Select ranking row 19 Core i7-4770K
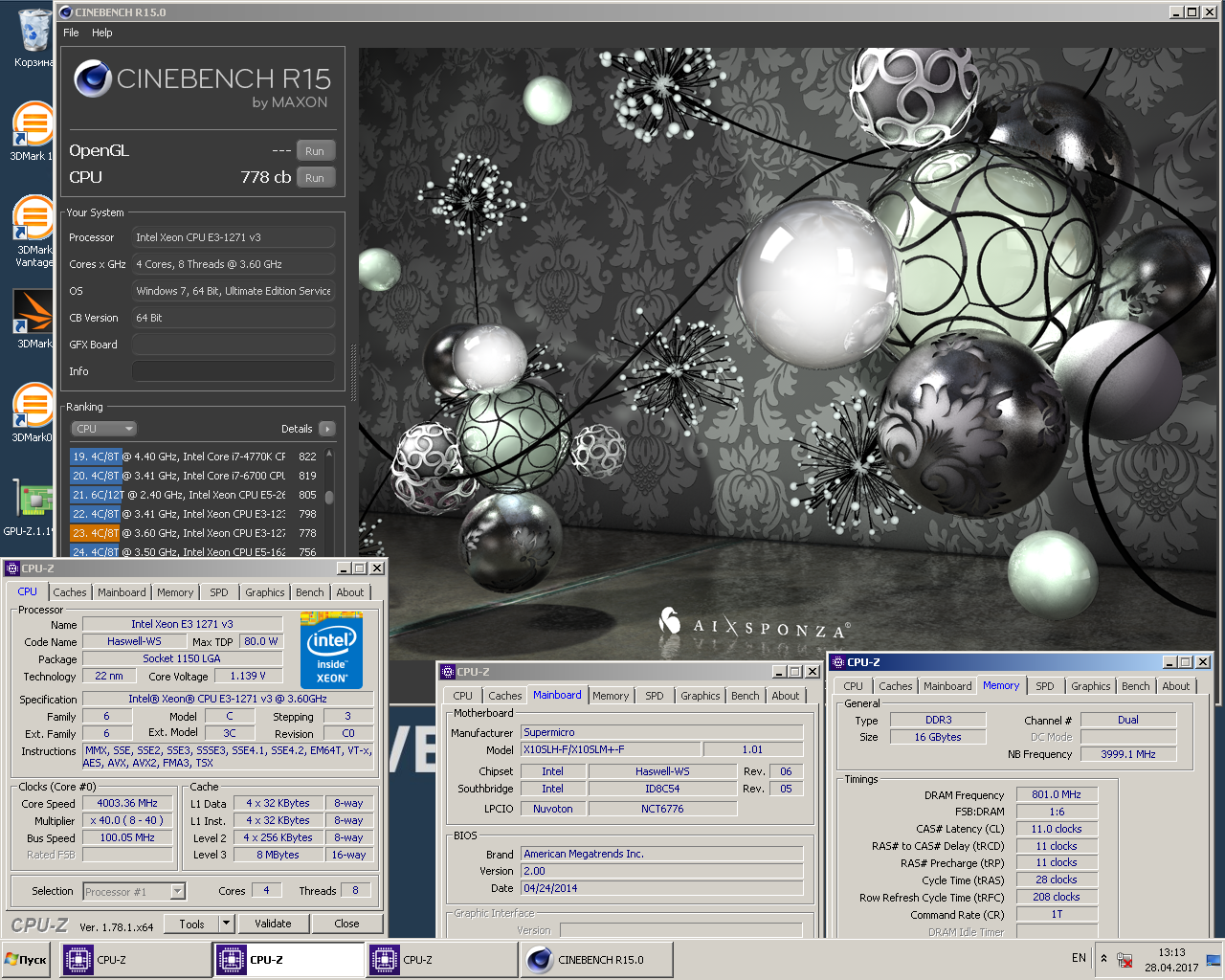Viewport: 1225px width, 980px height. click(194, 457)
